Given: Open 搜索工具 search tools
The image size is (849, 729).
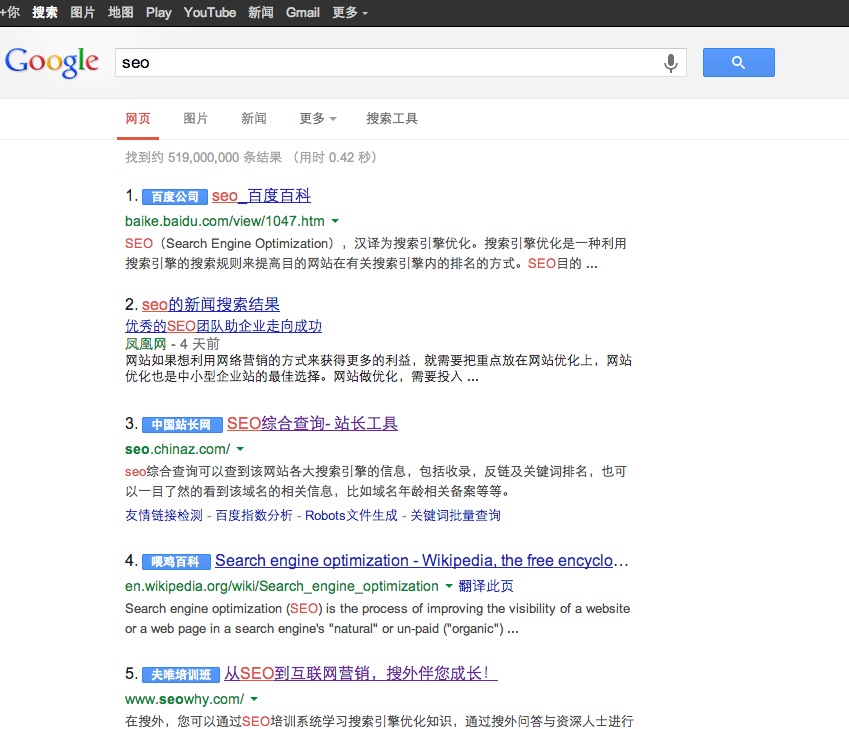Looking at the screenshot, I should click(x=392, y=118).
